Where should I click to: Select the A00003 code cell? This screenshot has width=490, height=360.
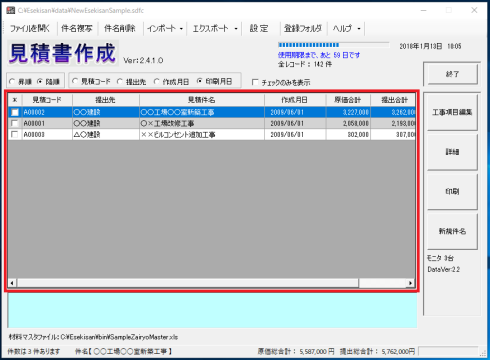coord(47,134)
